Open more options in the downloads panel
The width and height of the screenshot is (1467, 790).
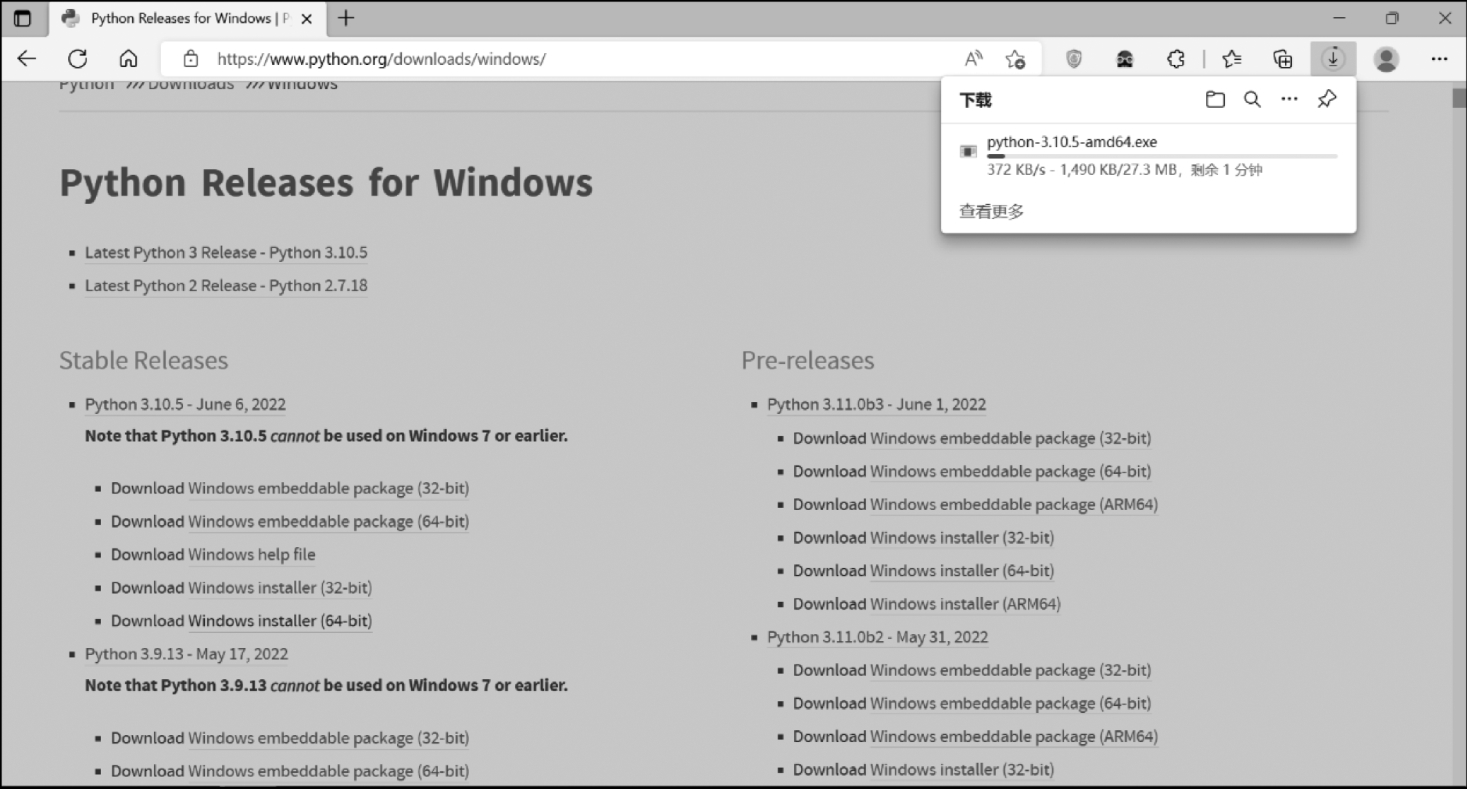click(1289, 100)
